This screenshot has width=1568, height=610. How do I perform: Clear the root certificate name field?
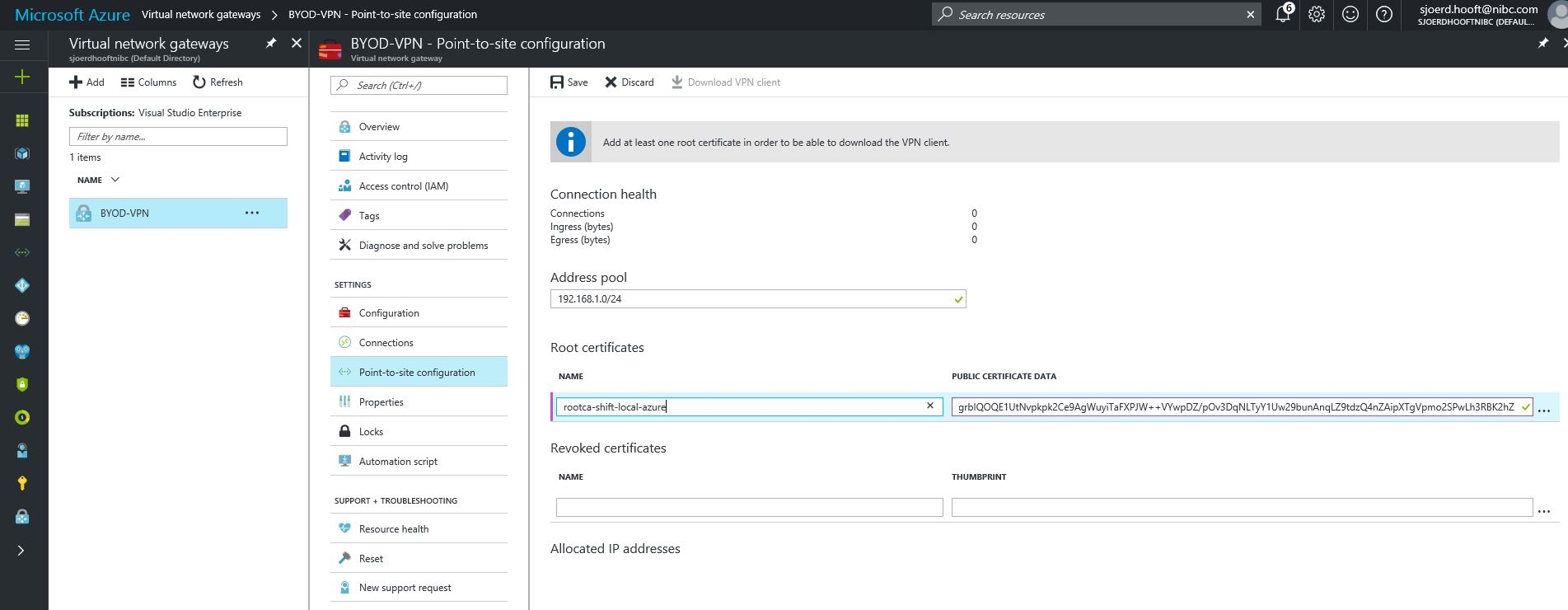(930, 406)
